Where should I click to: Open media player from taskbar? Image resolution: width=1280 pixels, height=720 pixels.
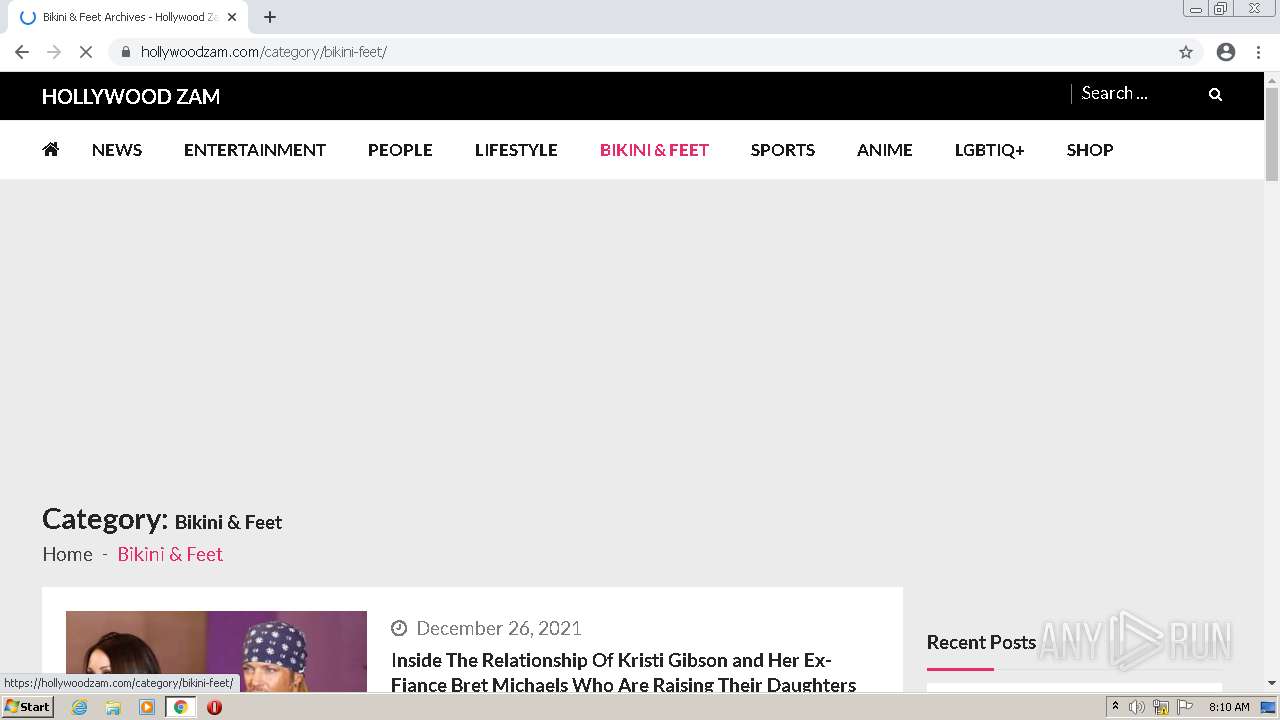point(147,707)
